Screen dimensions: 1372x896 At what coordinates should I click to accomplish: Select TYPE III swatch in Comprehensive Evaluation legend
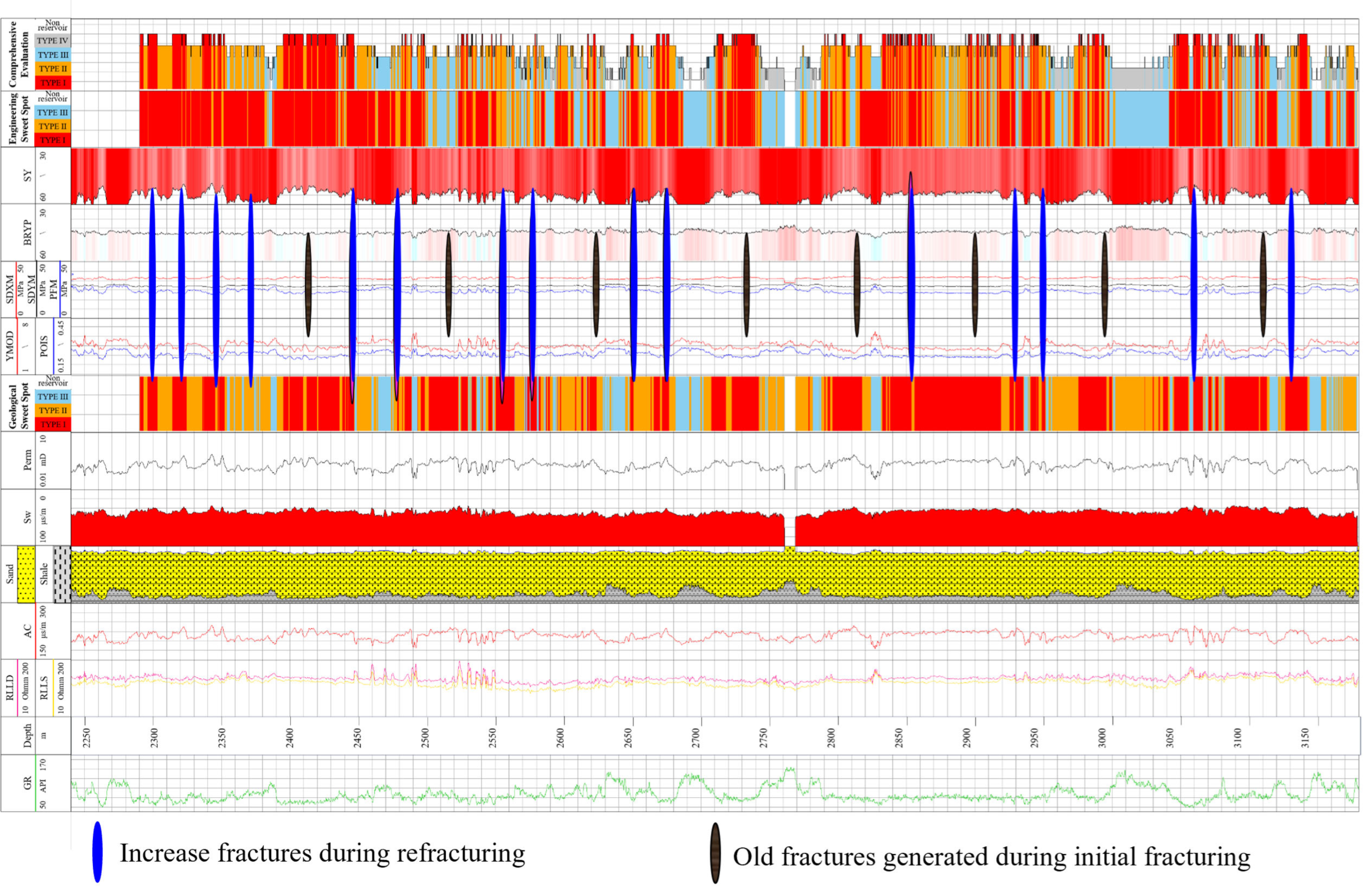click(52, 55)
